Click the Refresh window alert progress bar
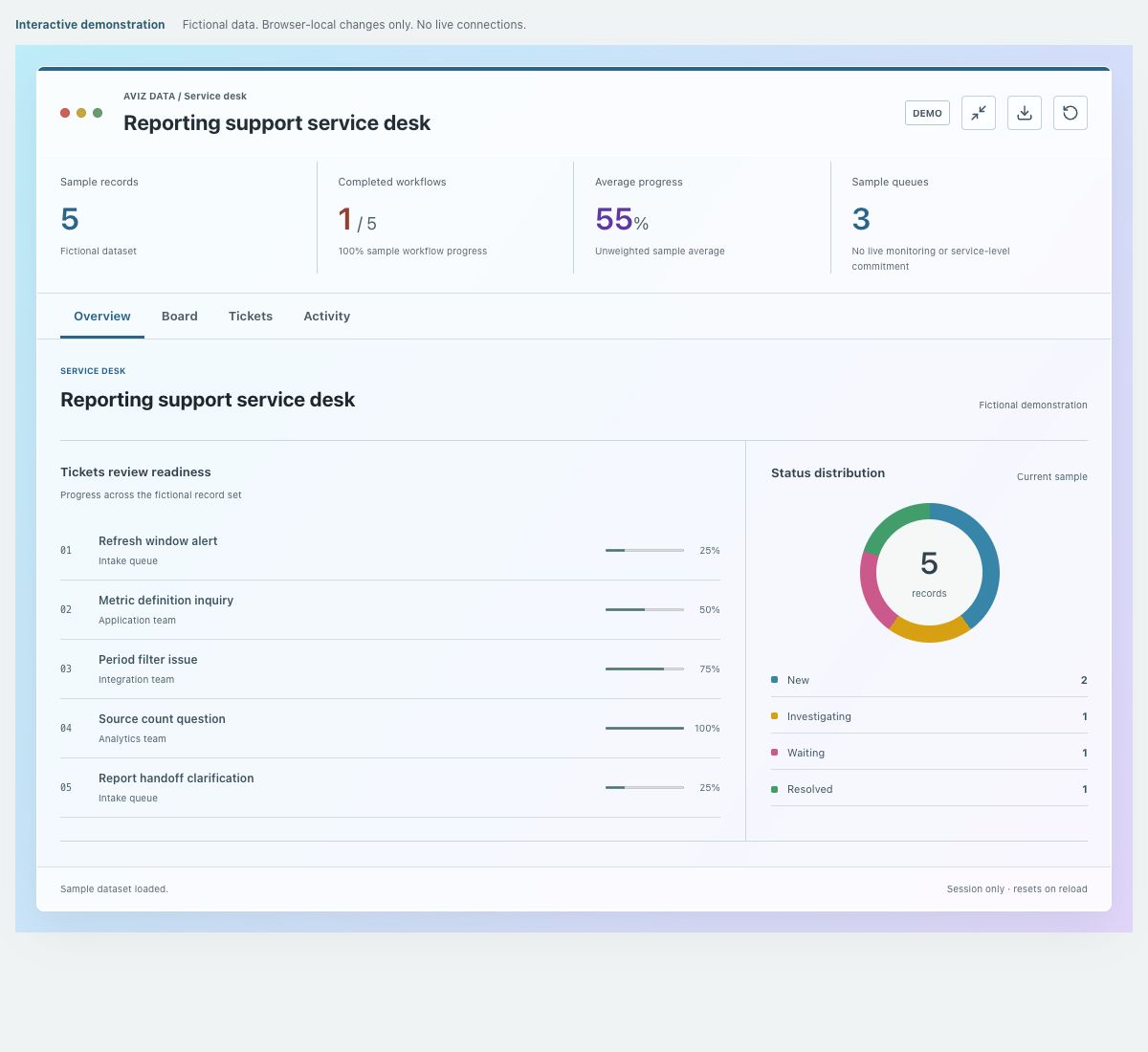Screen dimensions: 1148x1052 [x=645, y=551]
